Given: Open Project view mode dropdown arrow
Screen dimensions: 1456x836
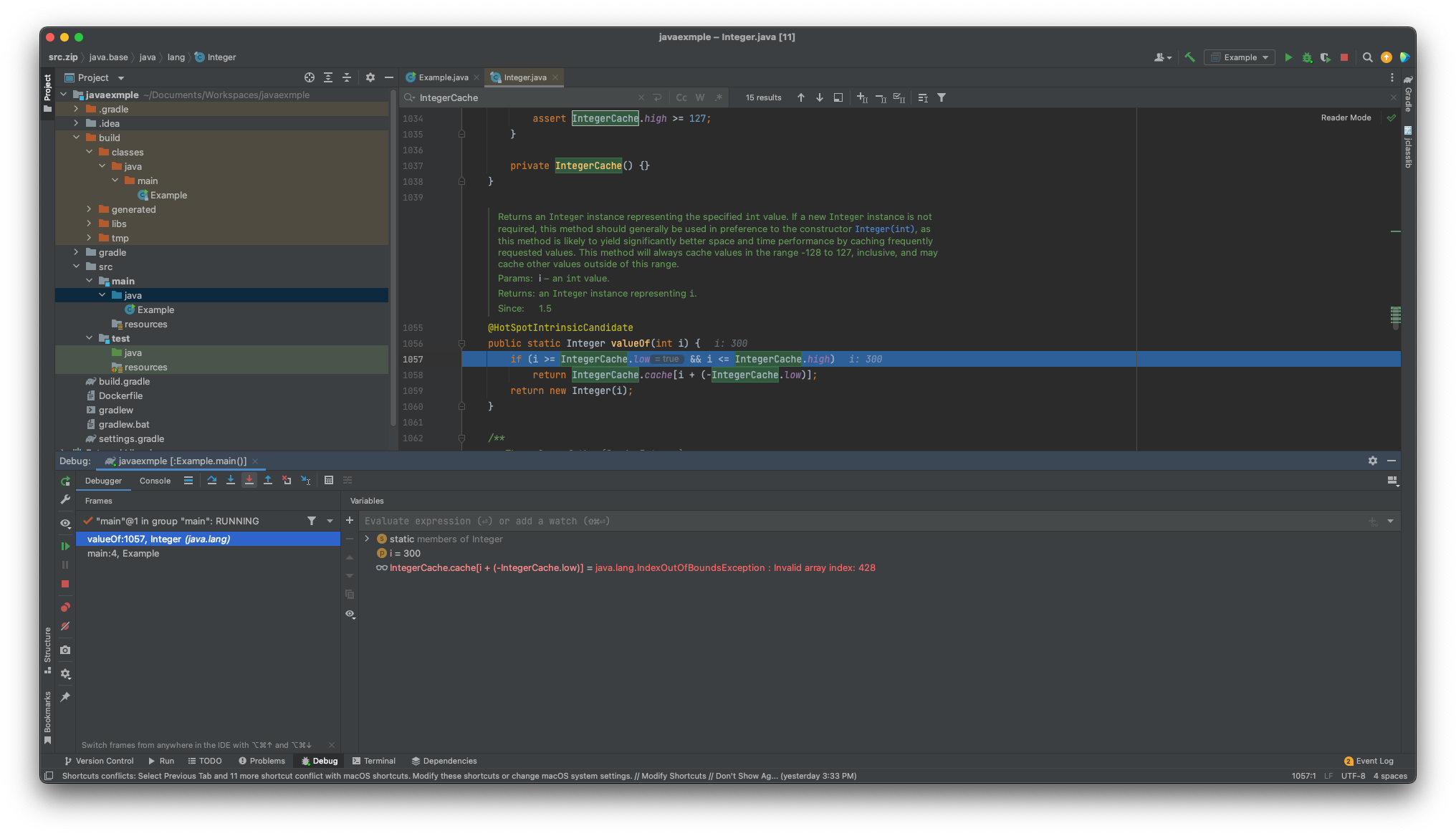Looking at the screenshot, I should (121, 77).
